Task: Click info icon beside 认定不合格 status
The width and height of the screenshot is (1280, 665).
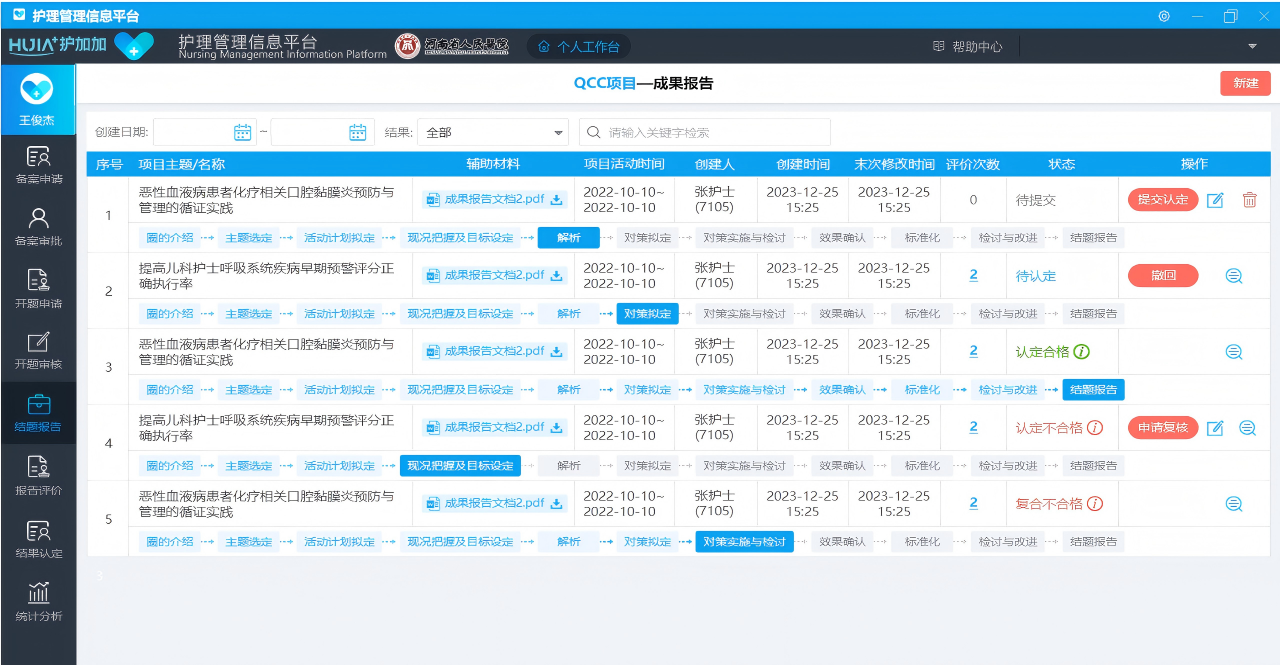Action: (x=1095, y=428)
